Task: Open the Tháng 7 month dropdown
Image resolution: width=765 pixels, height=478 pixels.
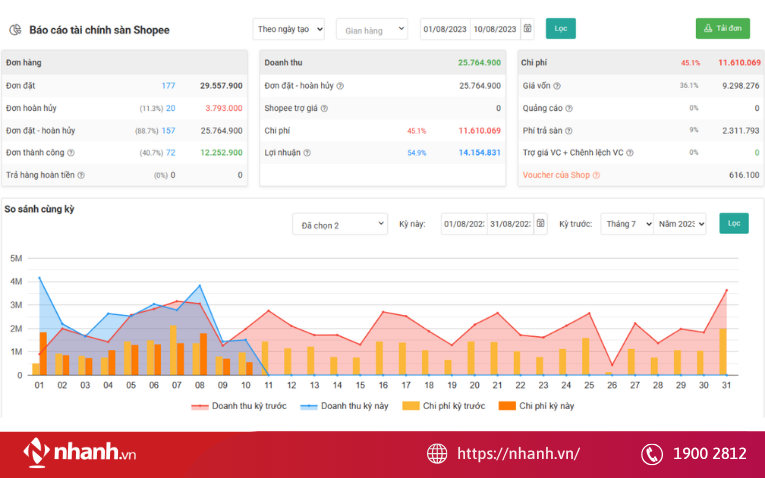Action: 627,224
